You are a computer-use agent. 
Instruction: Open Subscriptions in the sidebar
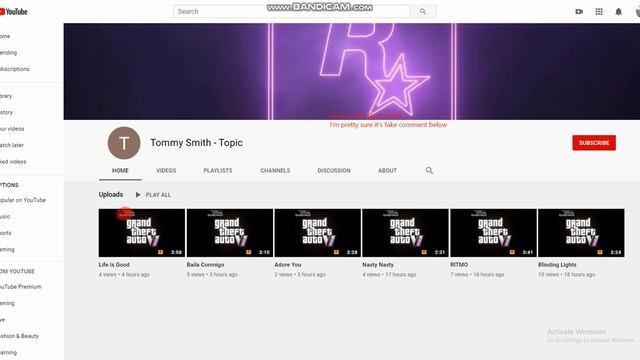click(x=15, y=69)
